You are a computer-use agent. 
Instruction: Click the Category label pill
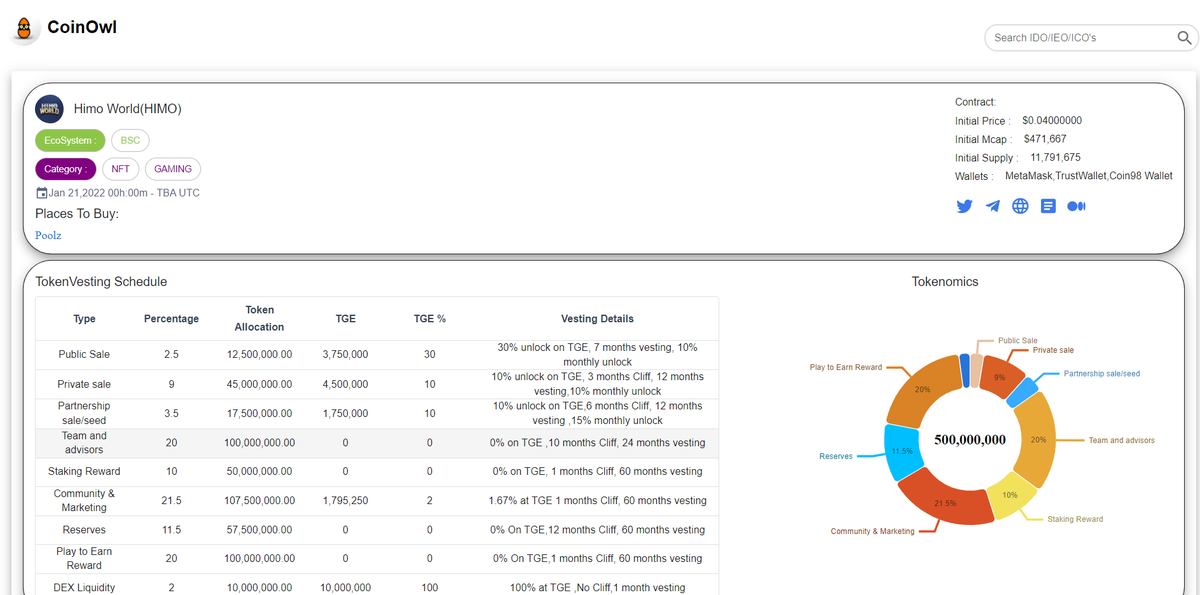point(66,169)
